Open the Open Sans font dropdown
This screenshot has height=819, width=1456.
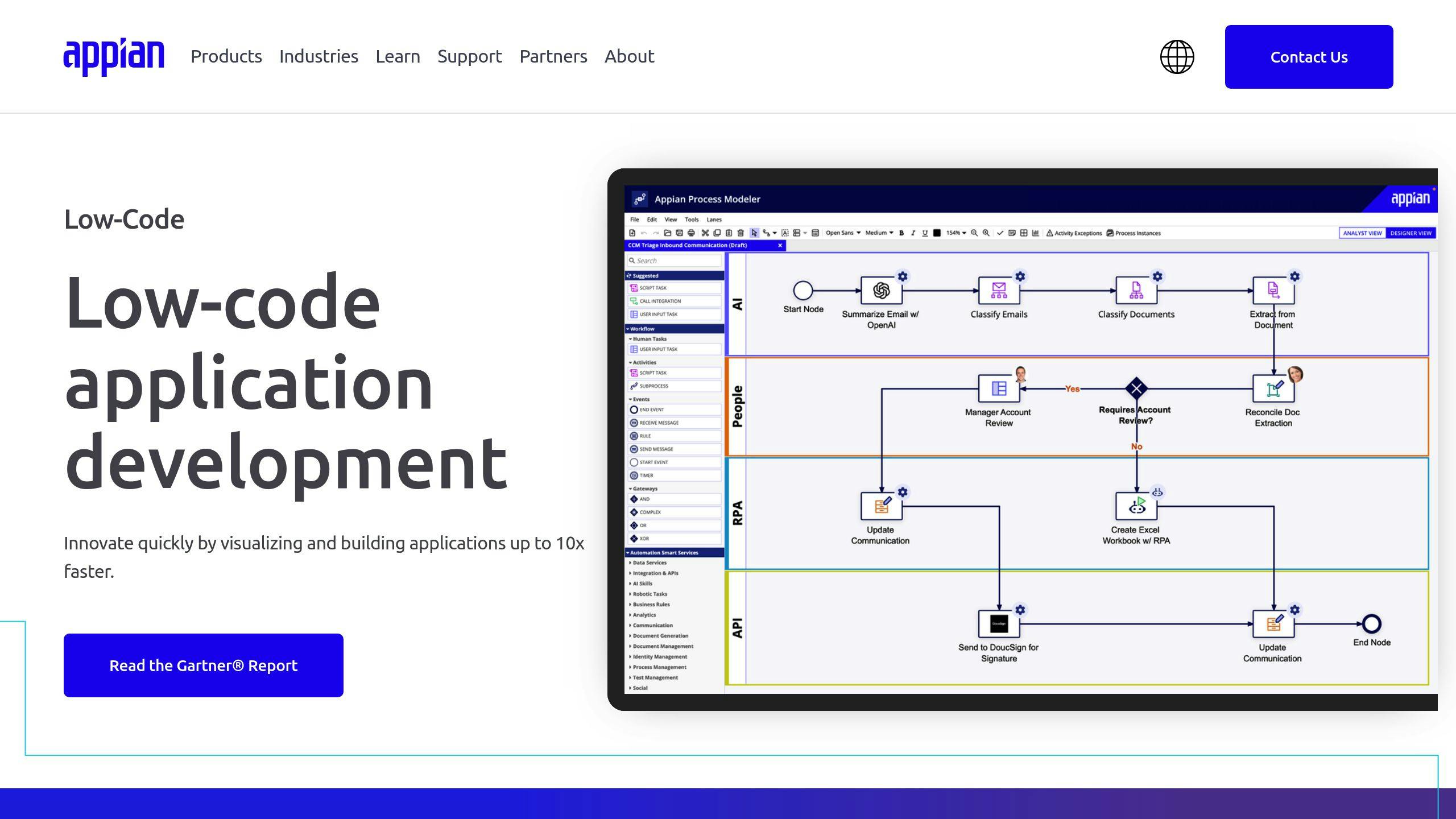tap(843, 233)
